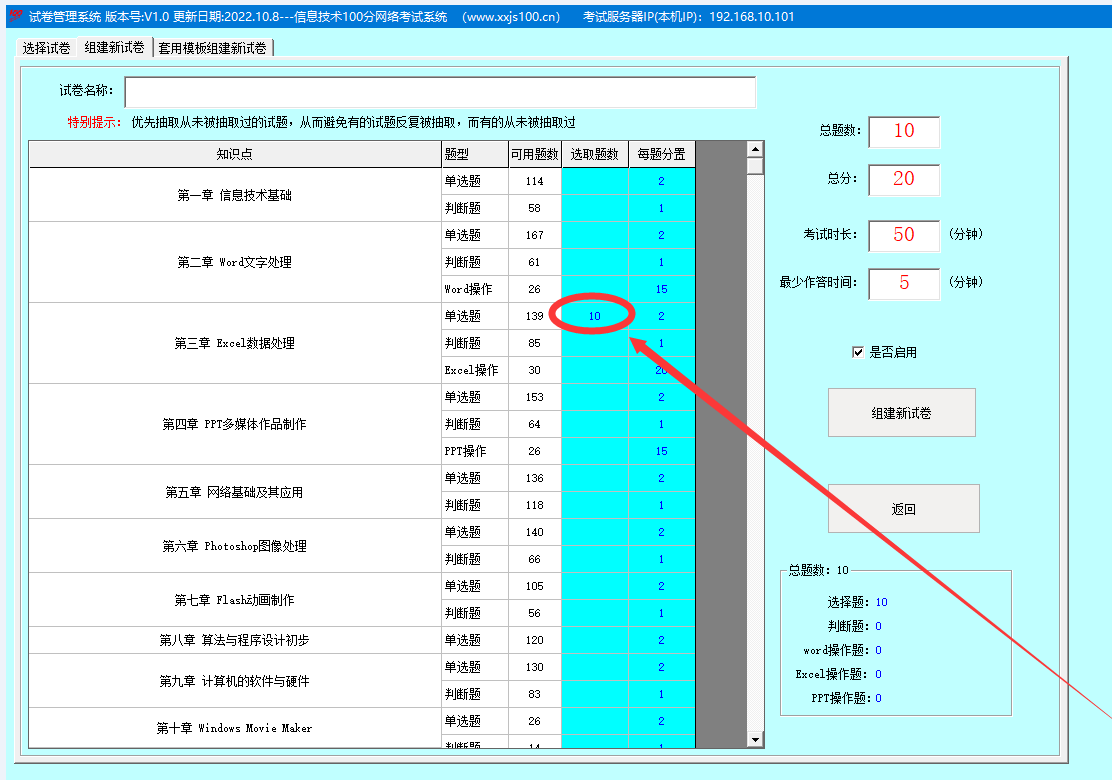This screenshot has width=1112, height=780.
Task: Select 第四章 PPT多媒体作品制作 row
Action: [x=235, y=424]
